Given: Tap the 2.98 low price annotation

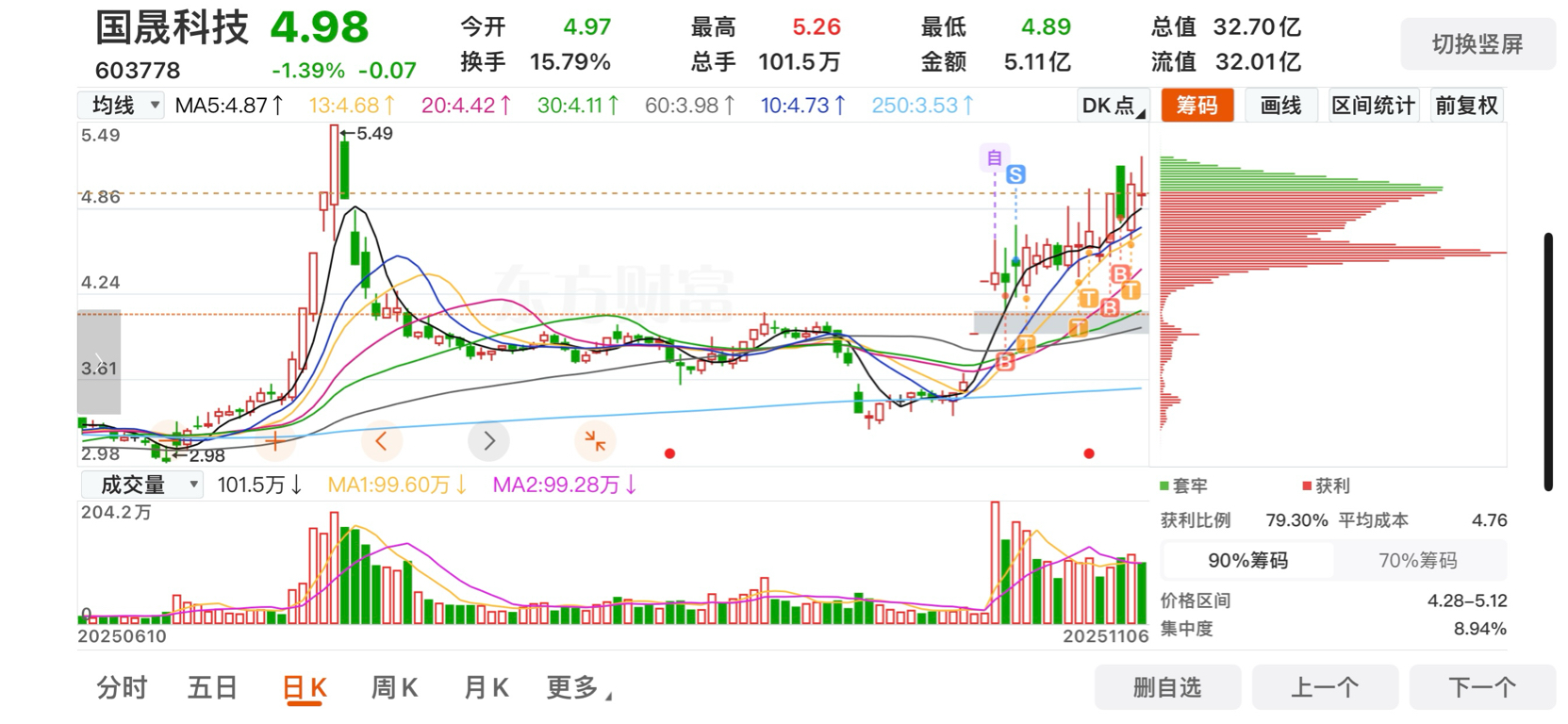Looking at the screenshot, I should [x=201, y=456].
